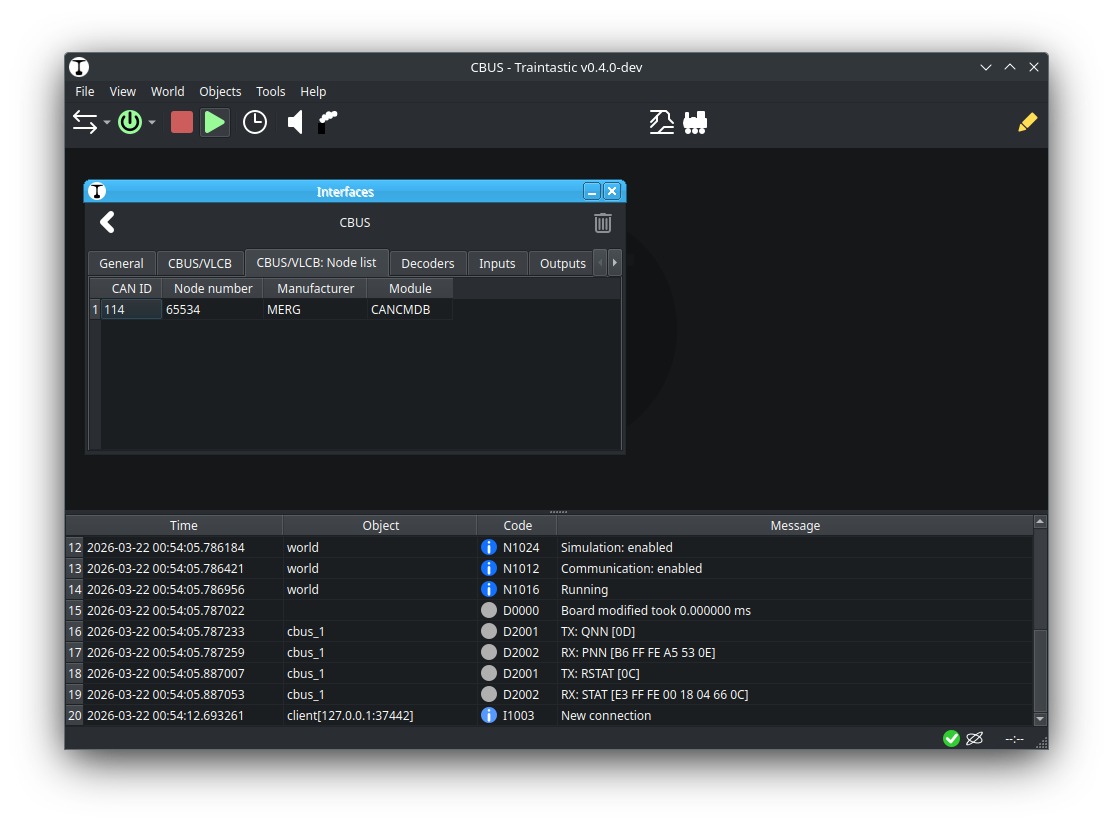Delete the CBUS interface using trash icon

pyautogui.click(x=603, y=223)
